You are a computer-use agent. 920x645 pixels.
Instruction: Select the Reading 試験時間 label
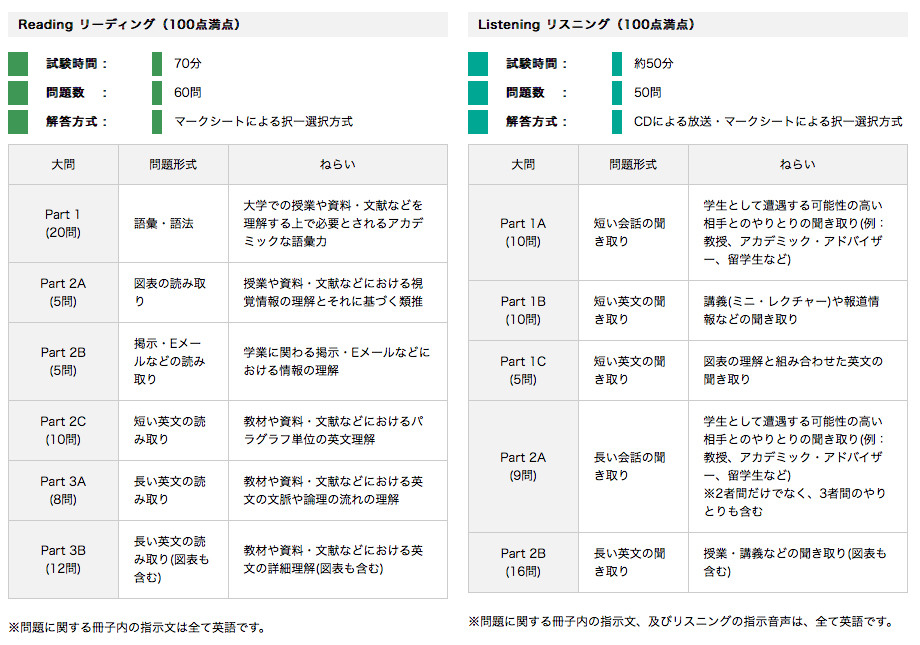76,63
